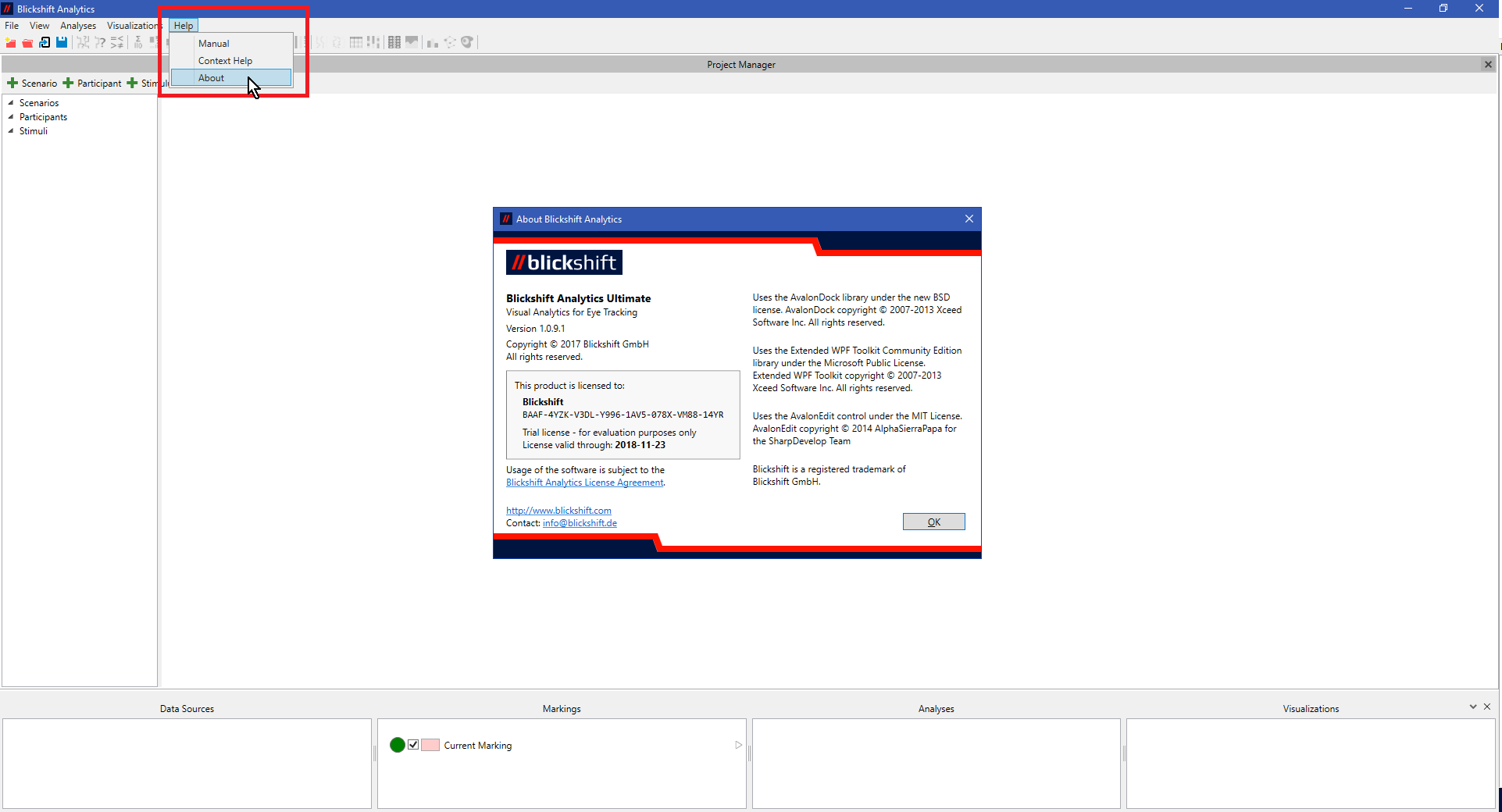This screenshot has width=1502, height=812.
Task: Click the faint wavy lines toolbar icon
Action: (x=319, y=42)
